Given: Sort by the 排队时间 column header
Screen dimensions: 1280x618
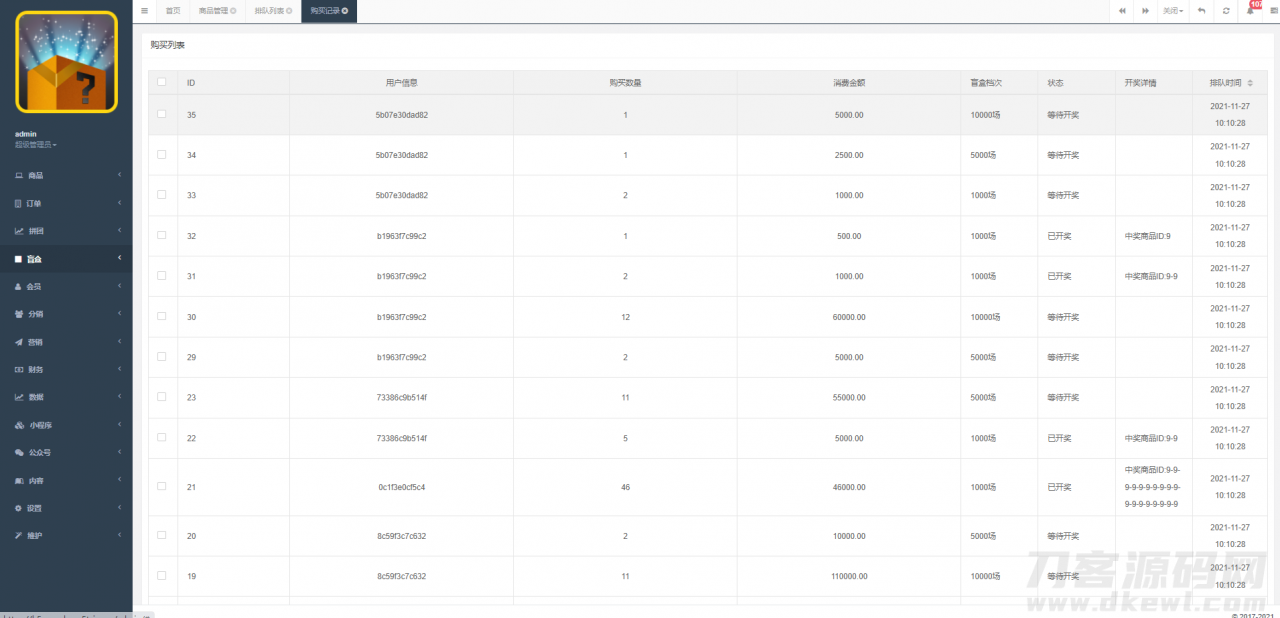Looking at the screenshot, I should click(x=1225, y=82).
